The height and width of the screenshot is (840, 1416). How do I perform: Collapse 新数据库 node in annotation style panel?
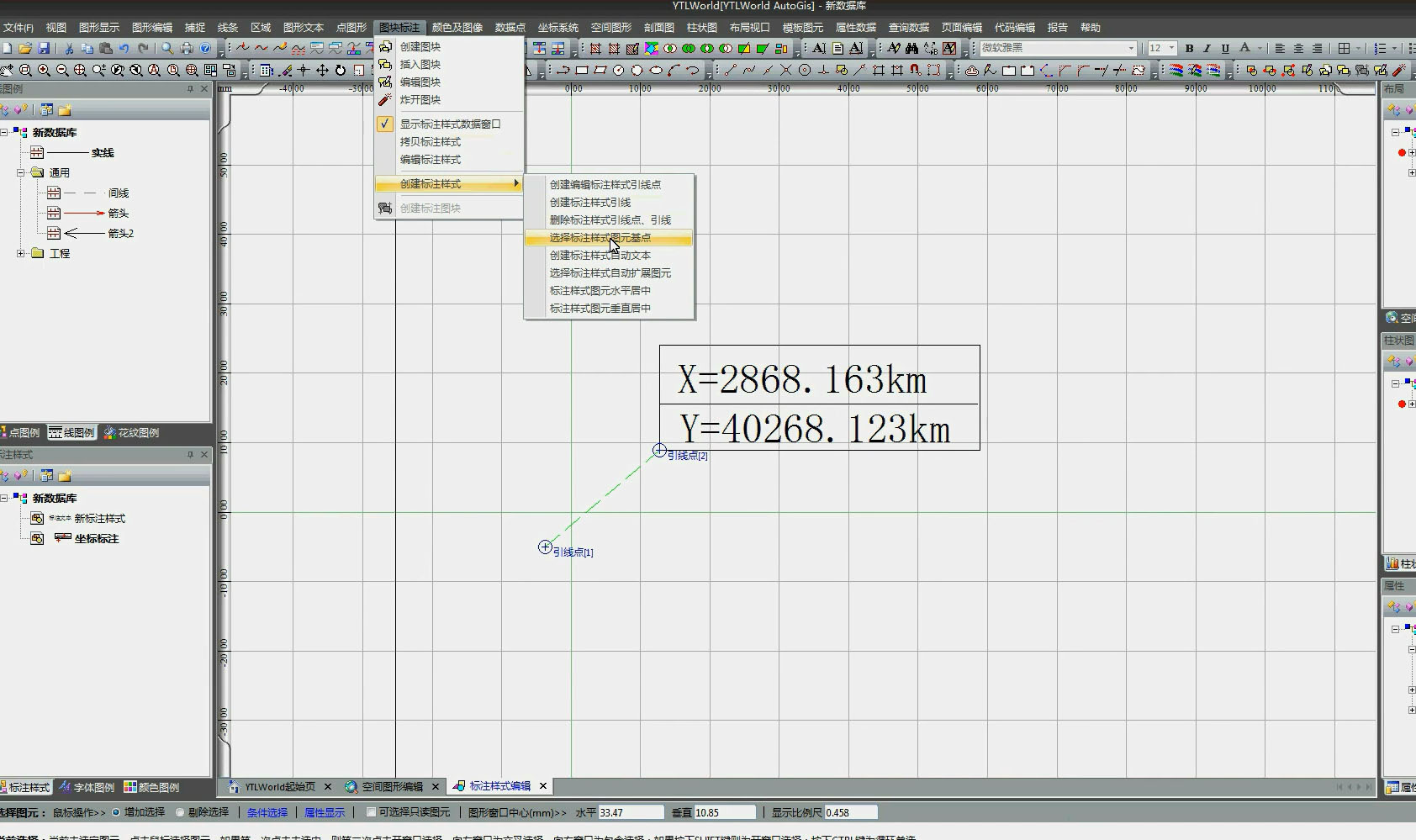[4, 498]
